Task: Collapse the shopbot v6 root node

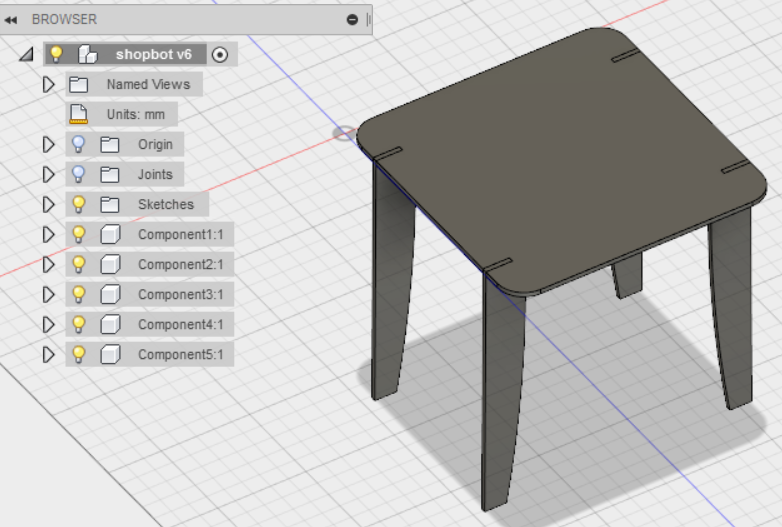Action: [x=26, y=54]
